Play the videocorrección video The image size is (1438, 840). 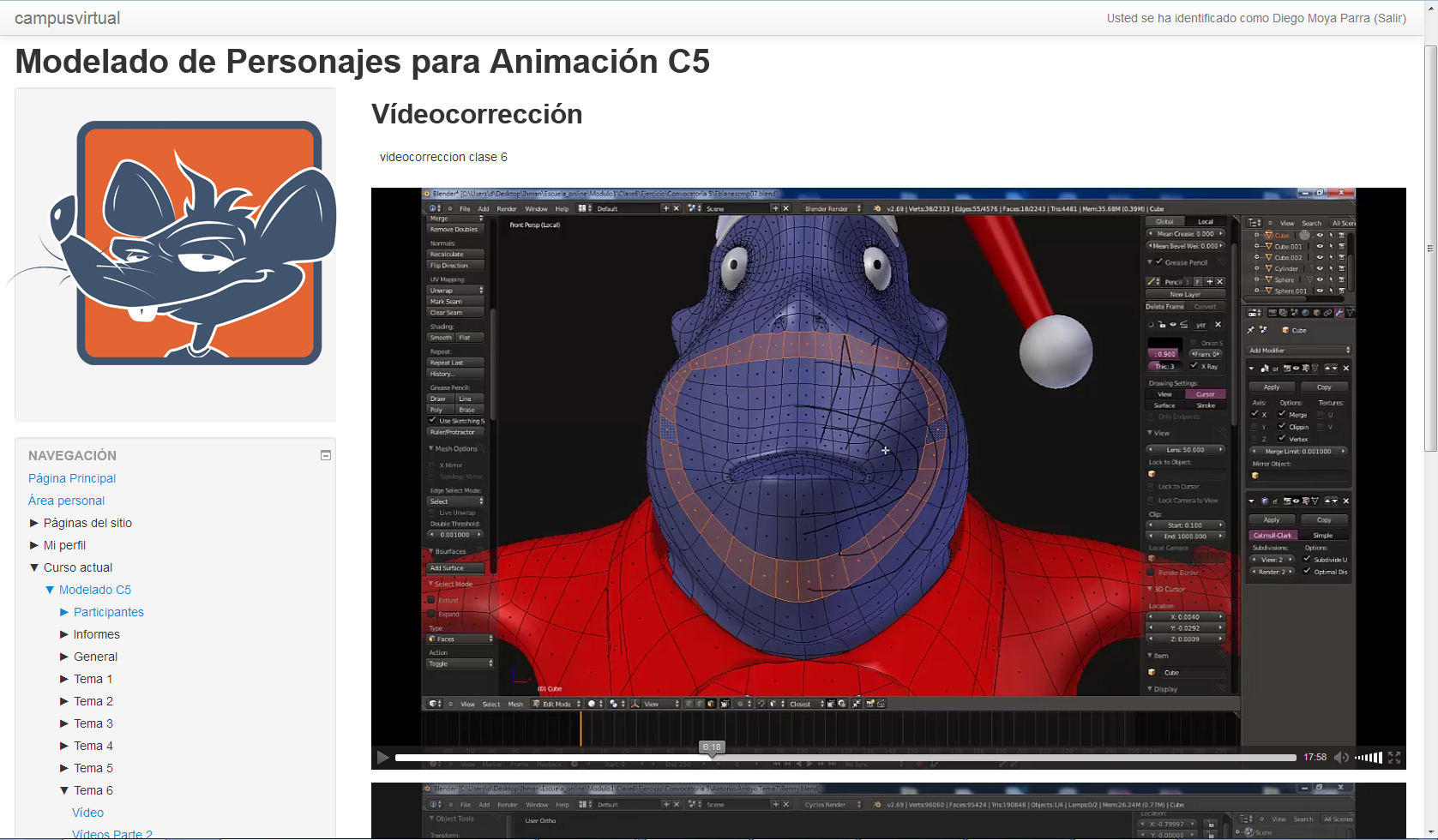tap(383, 757)
